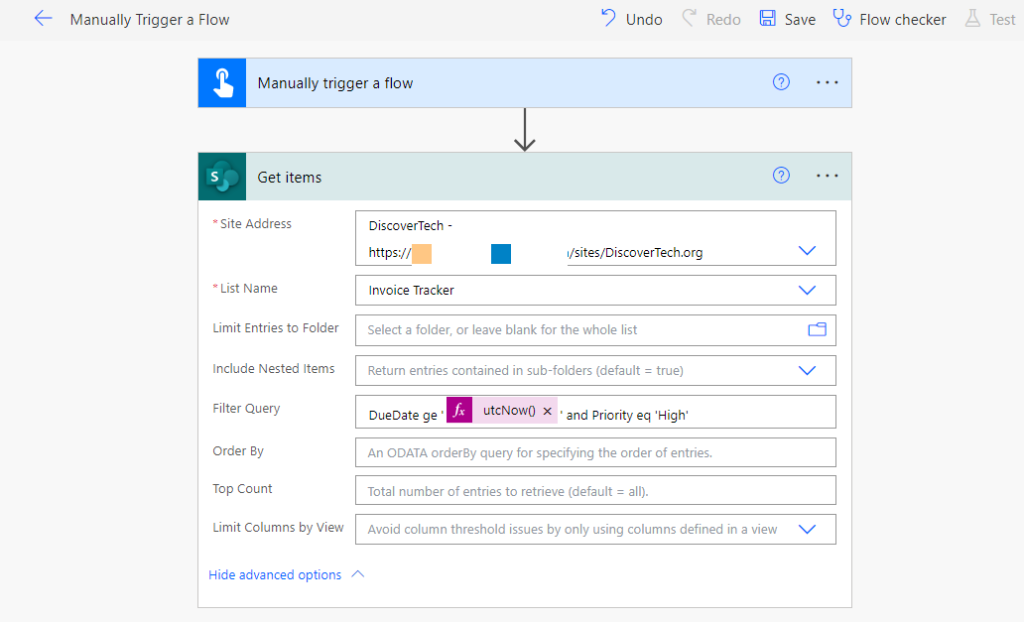The height and width of the screenshot is (622, 1024).
Task: Go back using the left arrow icon
Action: click(x=43, y=18)
